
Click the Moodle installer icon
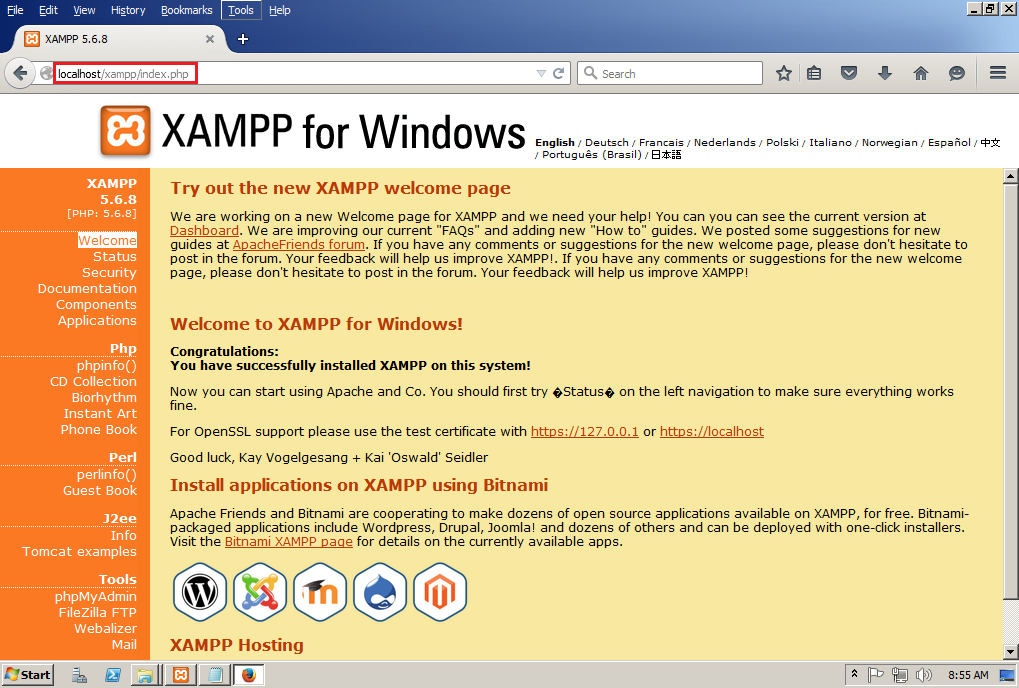click(x=320, y=592)
